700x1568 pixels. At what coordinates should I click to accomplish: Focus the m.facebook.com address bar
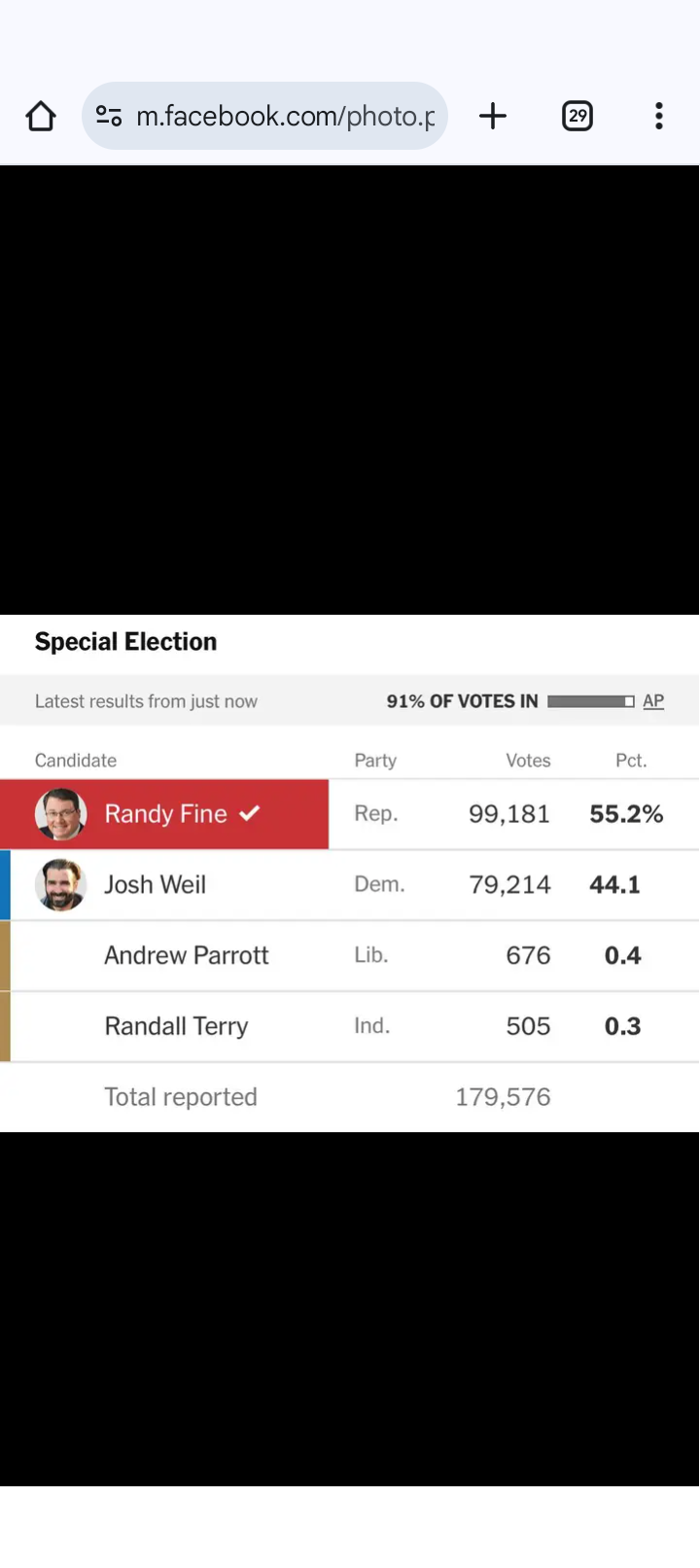pos(285,117)
